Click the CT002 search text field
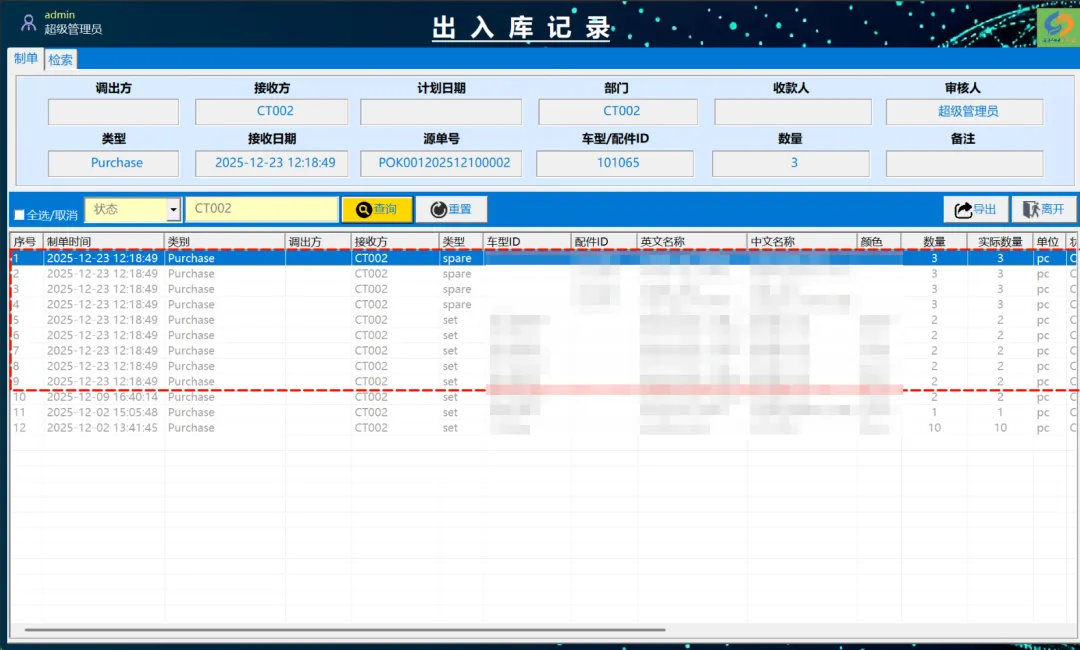 [x=262, y=209]
